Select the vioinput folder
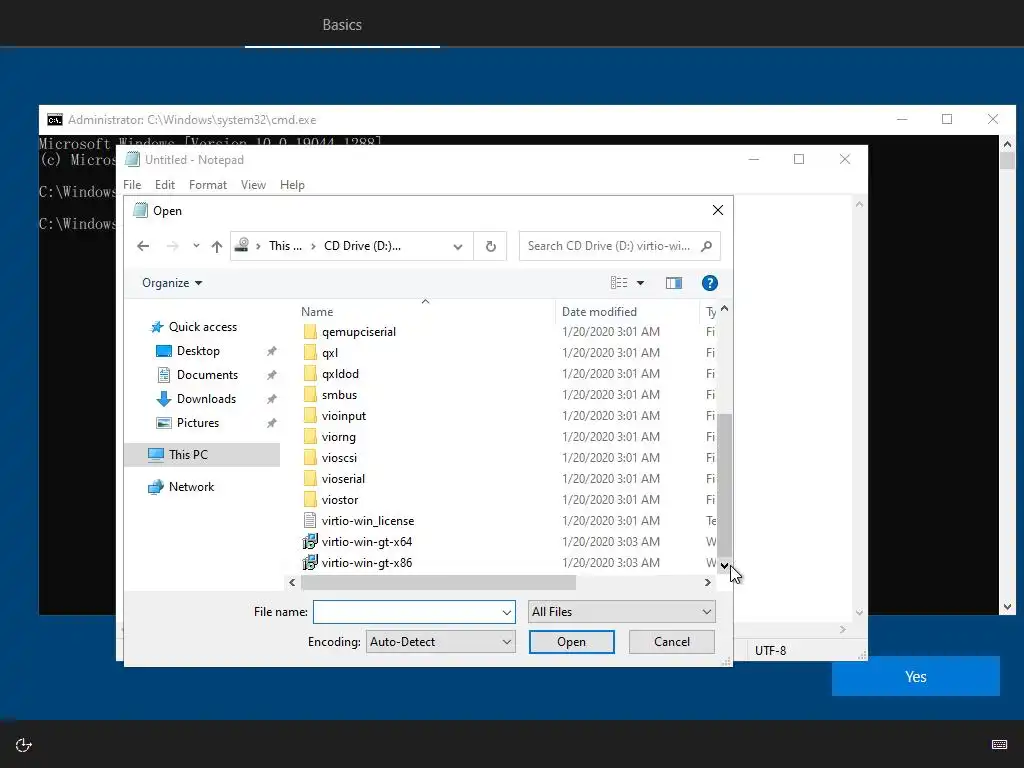The image size is (1024, 768). [x=344, y=416]
